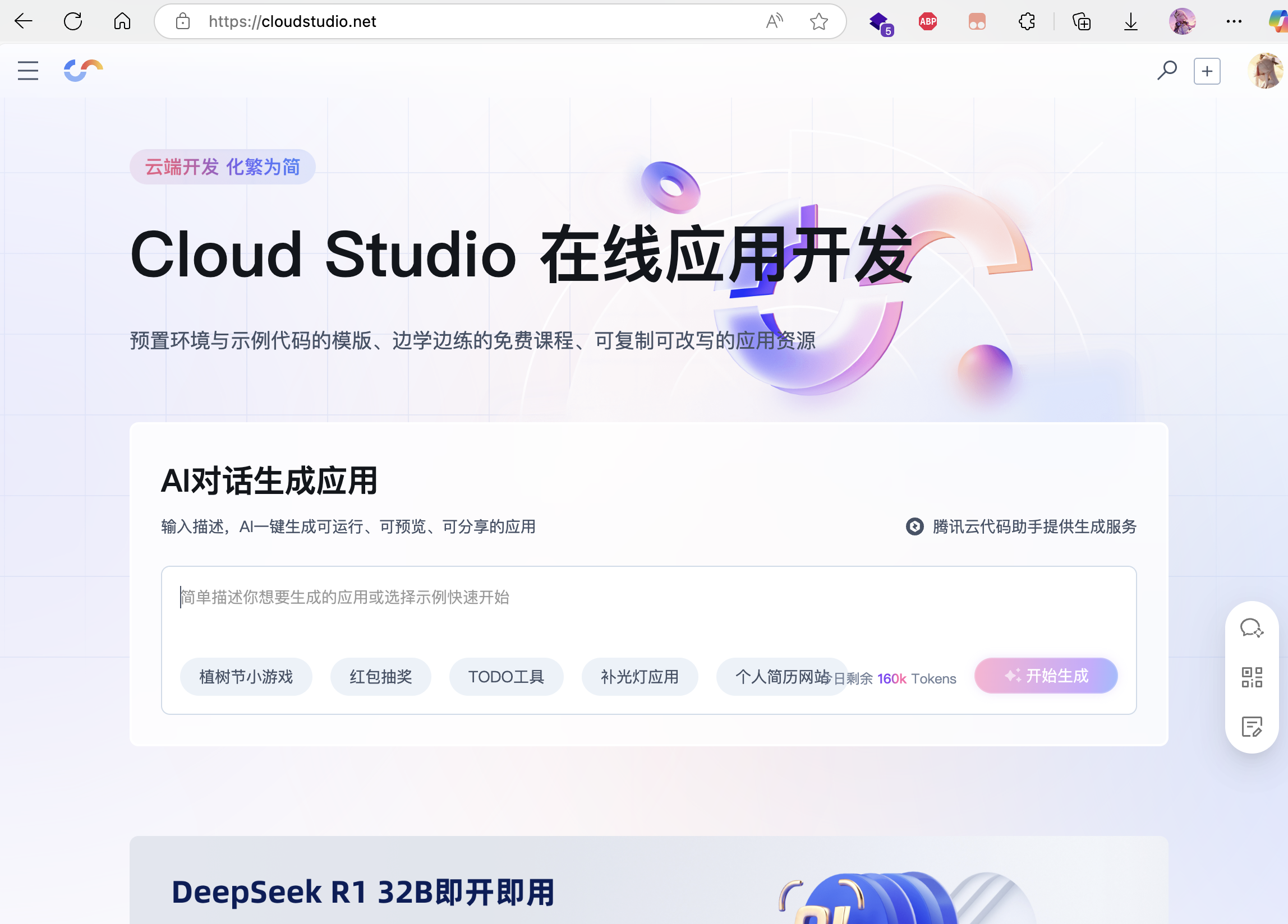Add this page to favorites via star icon

tap(818, 21)
